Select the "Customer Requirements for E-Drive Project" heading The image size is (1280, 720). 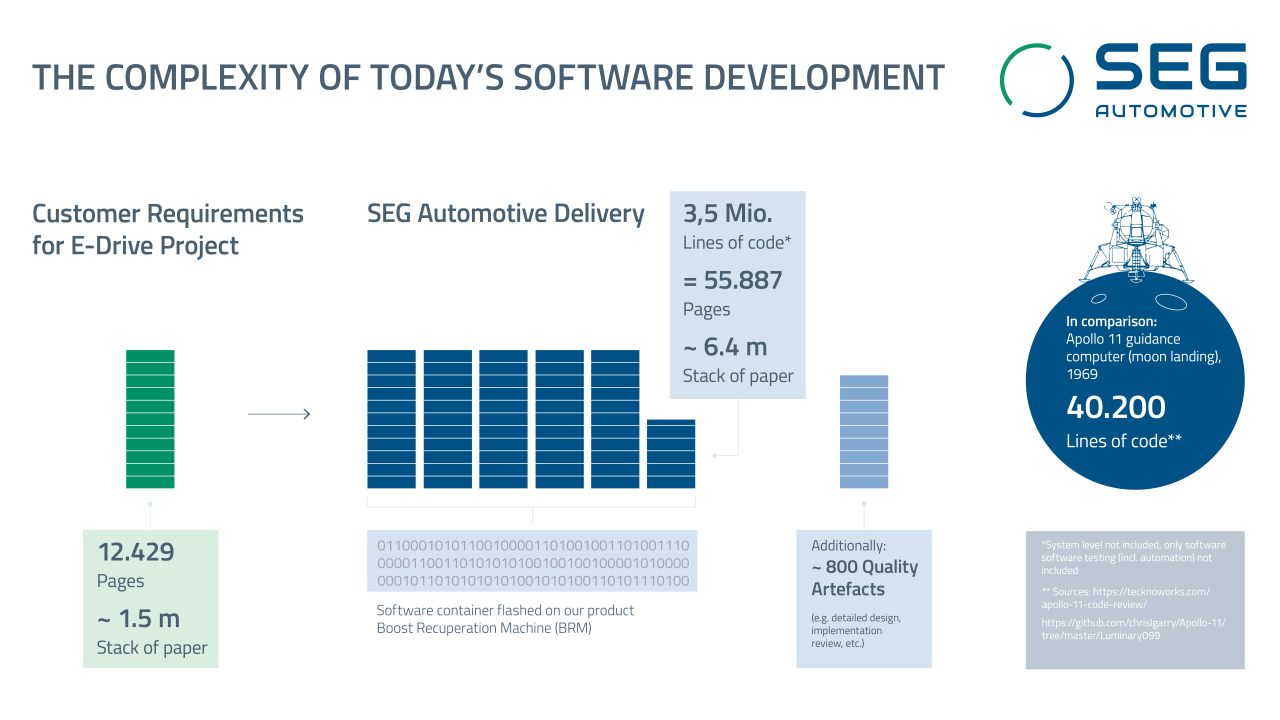point(168,229)
